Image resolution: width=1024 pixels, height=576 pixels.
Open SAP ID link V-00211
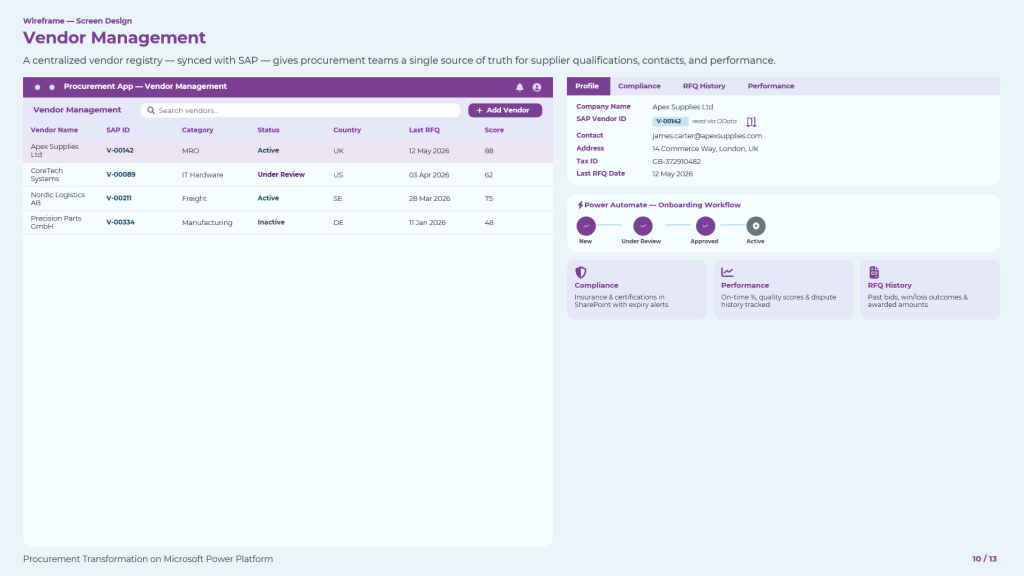tap(119, 199)
